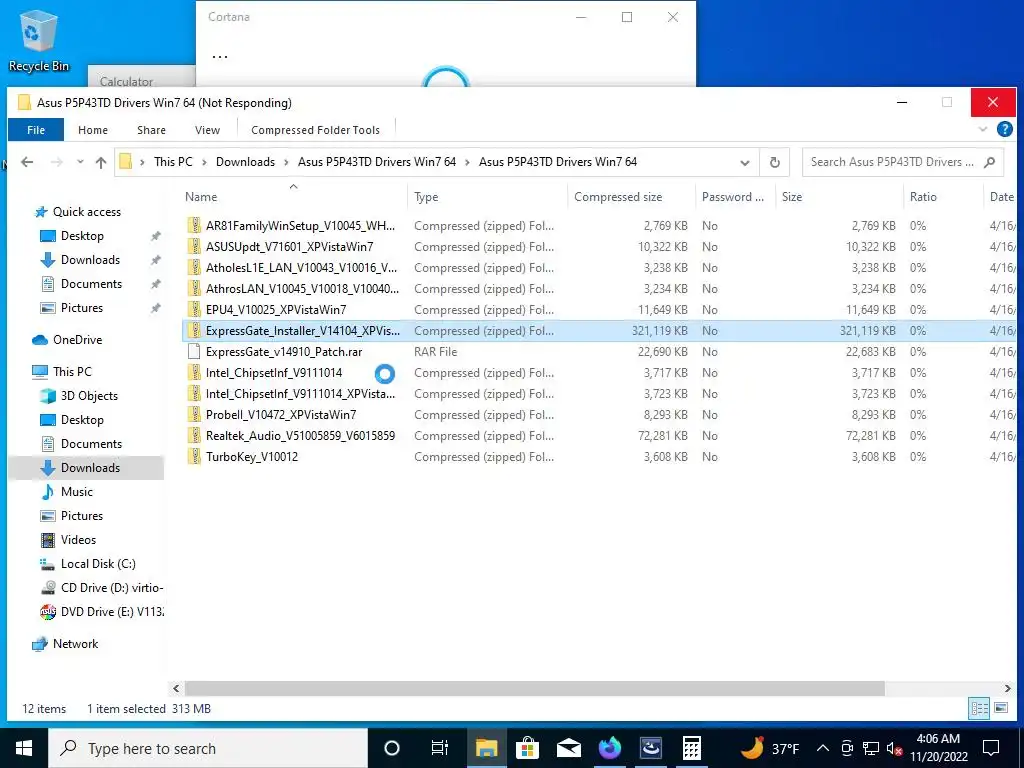Open the notification center icon

pyautogui.click(x=991, y=748)
